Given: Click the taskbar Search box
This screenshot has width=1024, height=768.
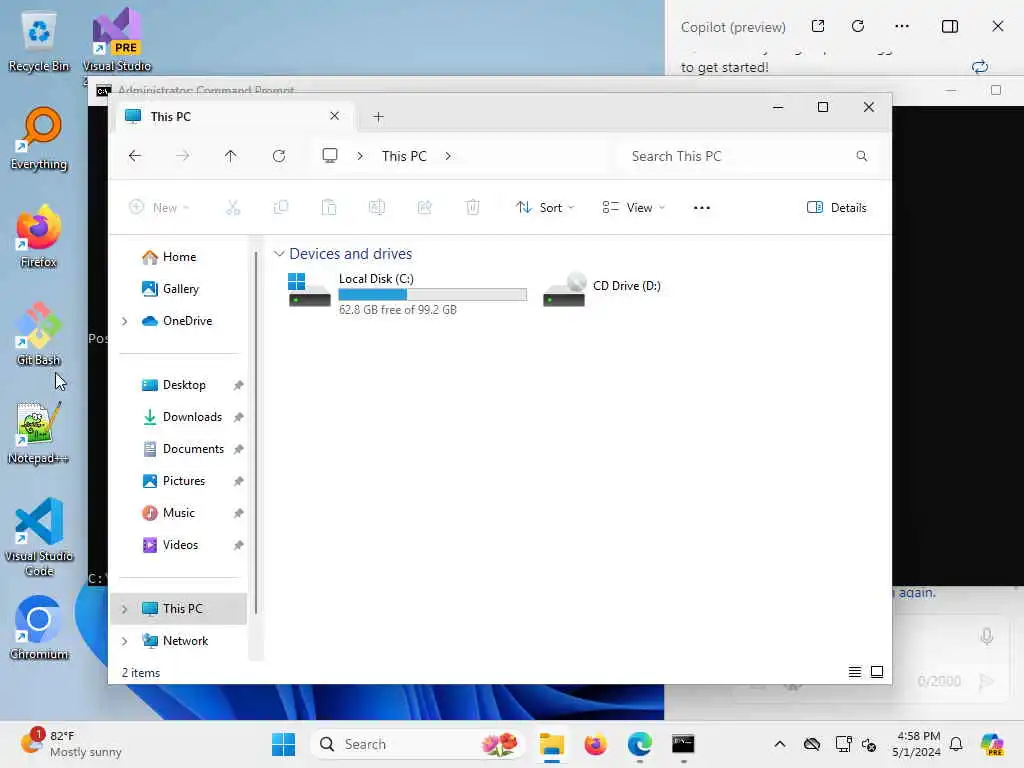Looking at the screenshot, I should click(x=418, y=744).
